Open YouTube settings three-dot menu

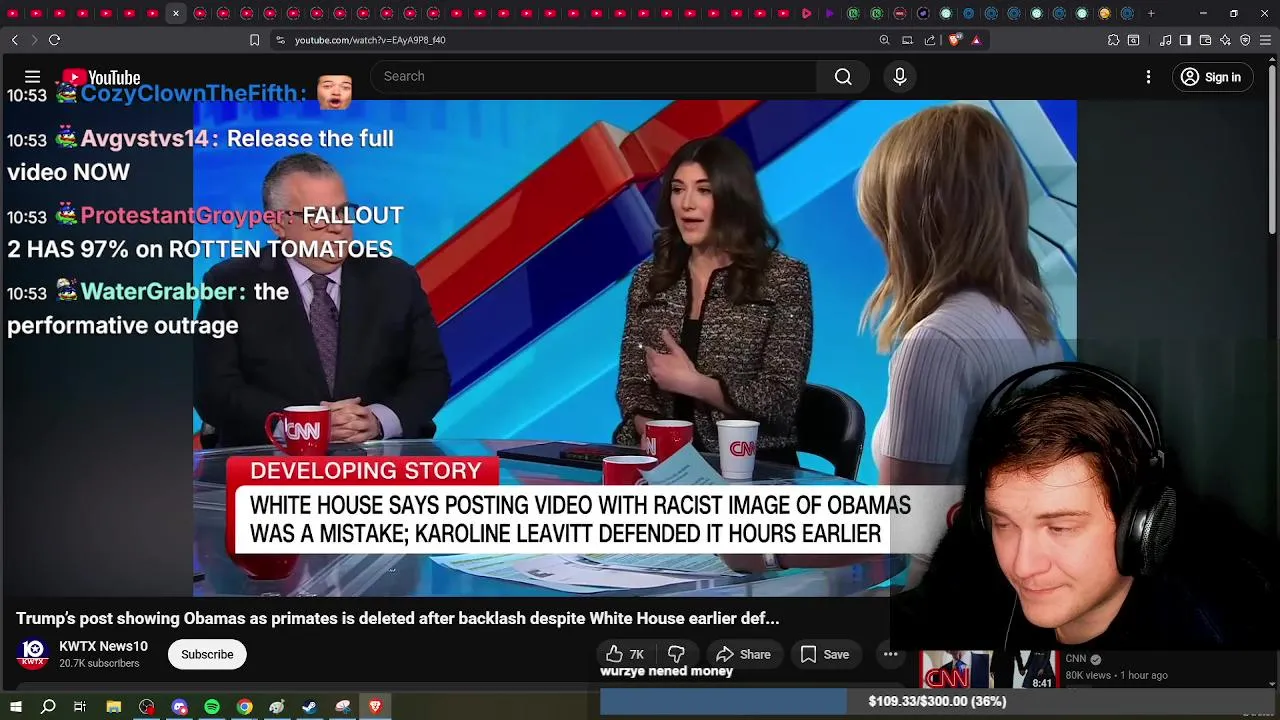coord(1148,77)
